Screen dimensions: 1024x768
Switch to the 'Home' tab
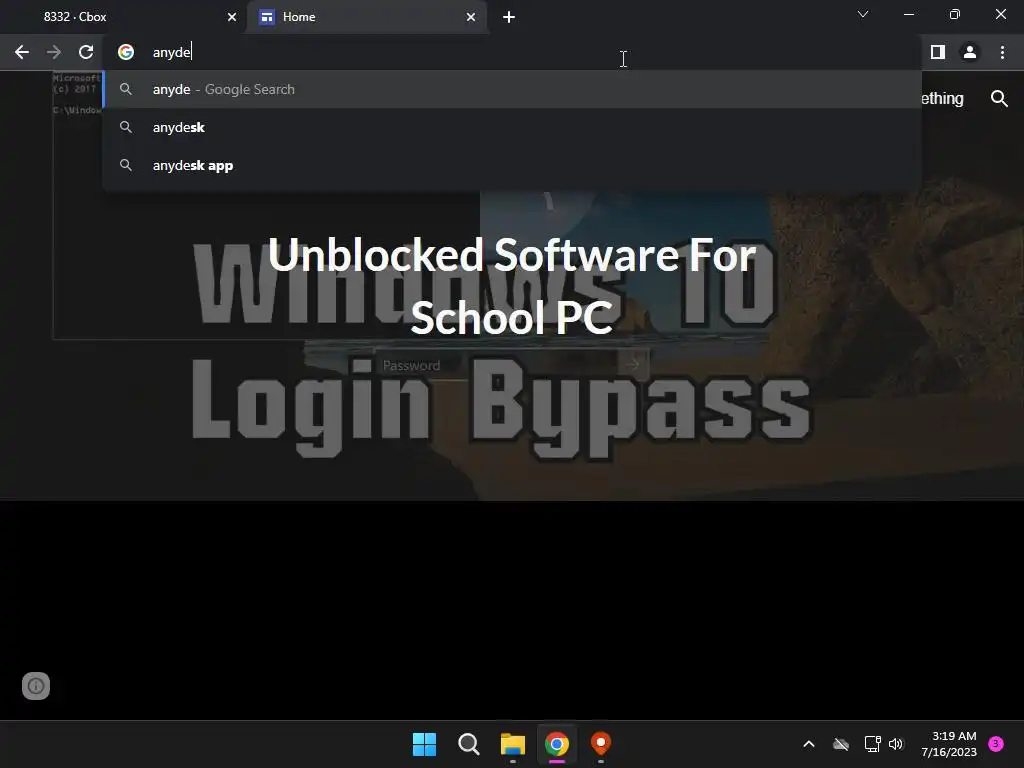[x=367, y=17]
